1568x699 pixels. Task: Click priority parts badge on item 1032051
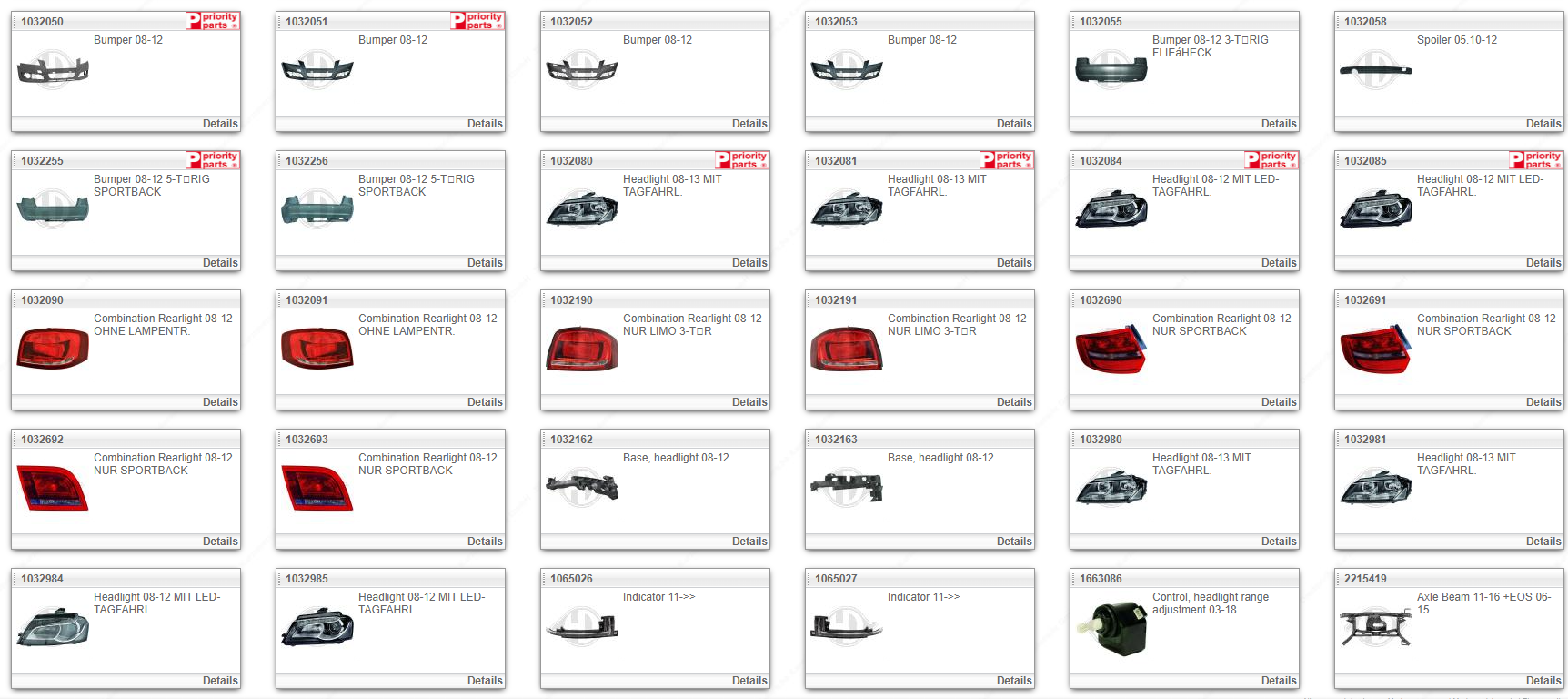pyautogui.click(x=477, y=21)
